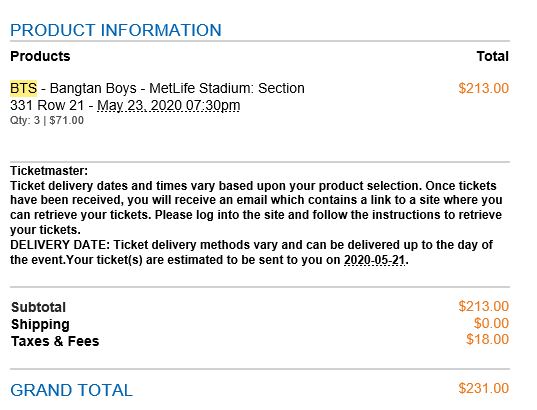The width and height of the screenshot is (537, 410).
Task: Click the DELIVERY DATE text
Action: pyautogui.click(x=60, y=245)
